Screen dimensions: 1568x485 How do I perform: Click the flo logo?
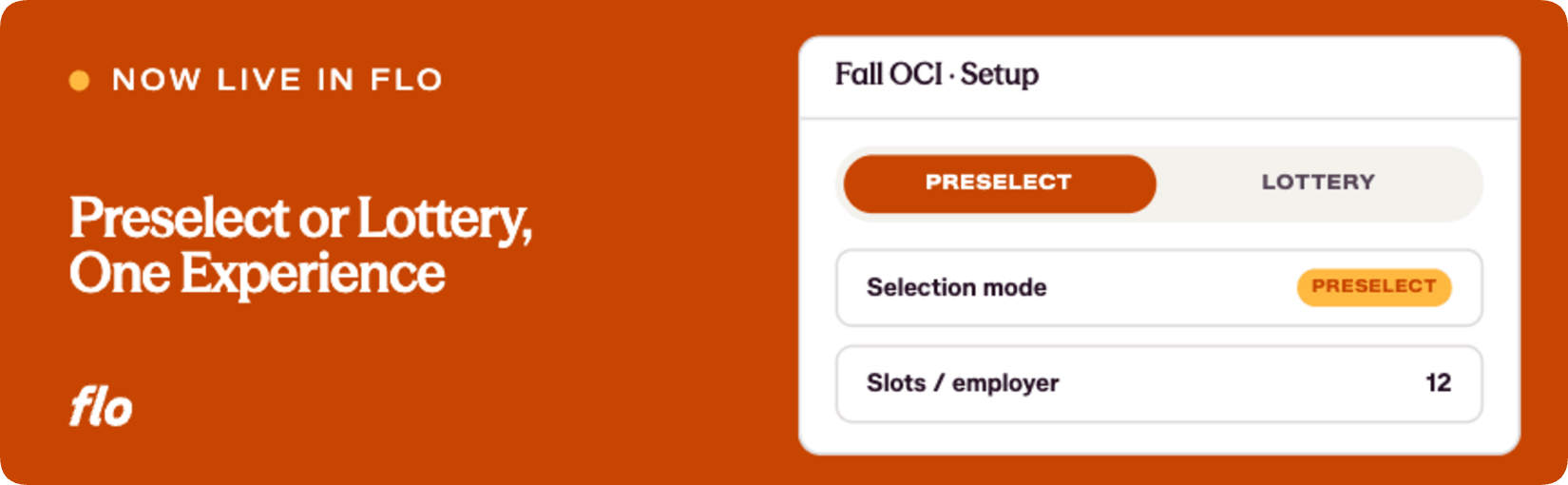[101, 407]
